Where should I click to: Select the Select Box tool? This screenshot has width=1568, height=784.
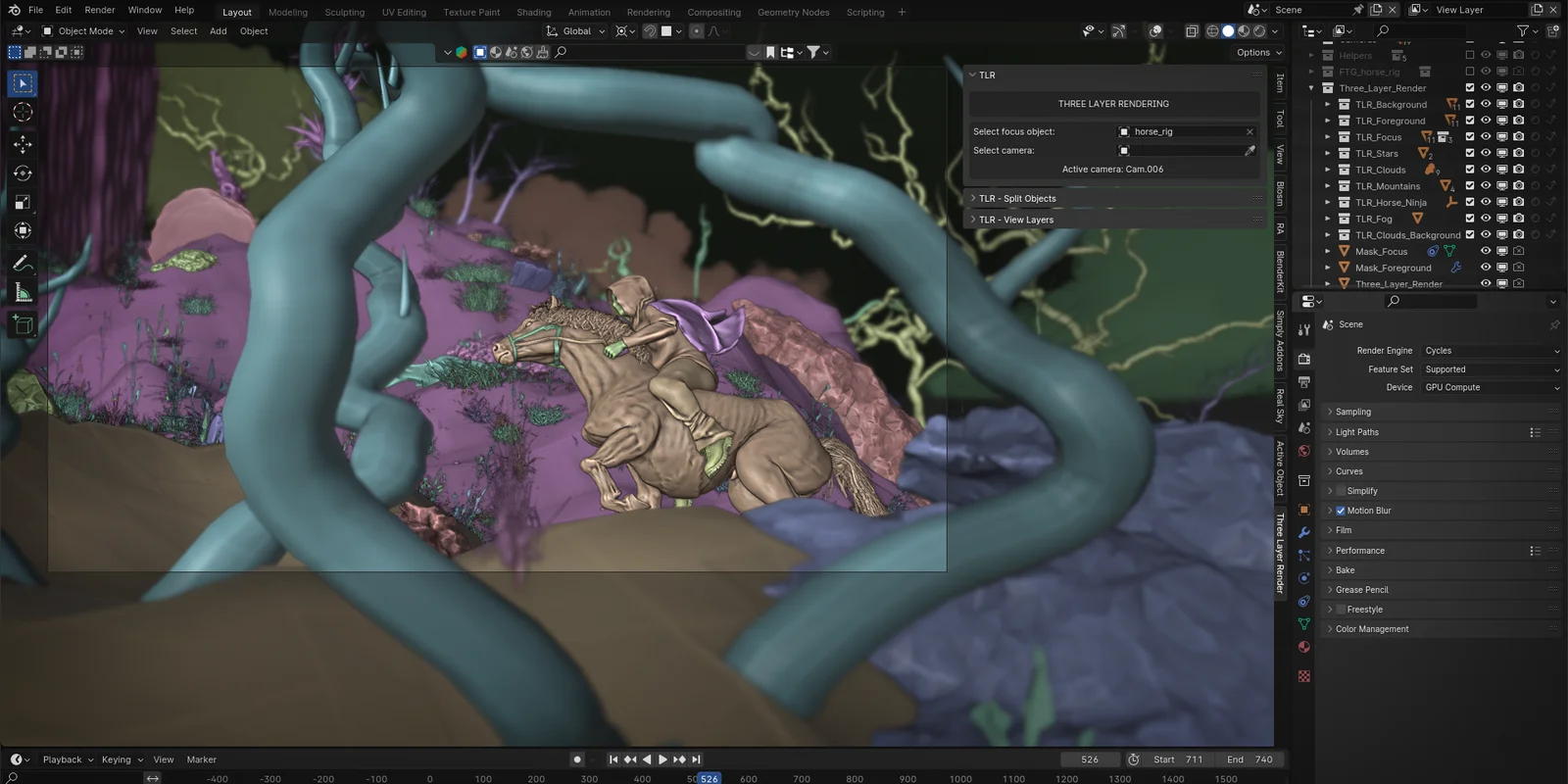pyautogui.click(x=23, y=83)
